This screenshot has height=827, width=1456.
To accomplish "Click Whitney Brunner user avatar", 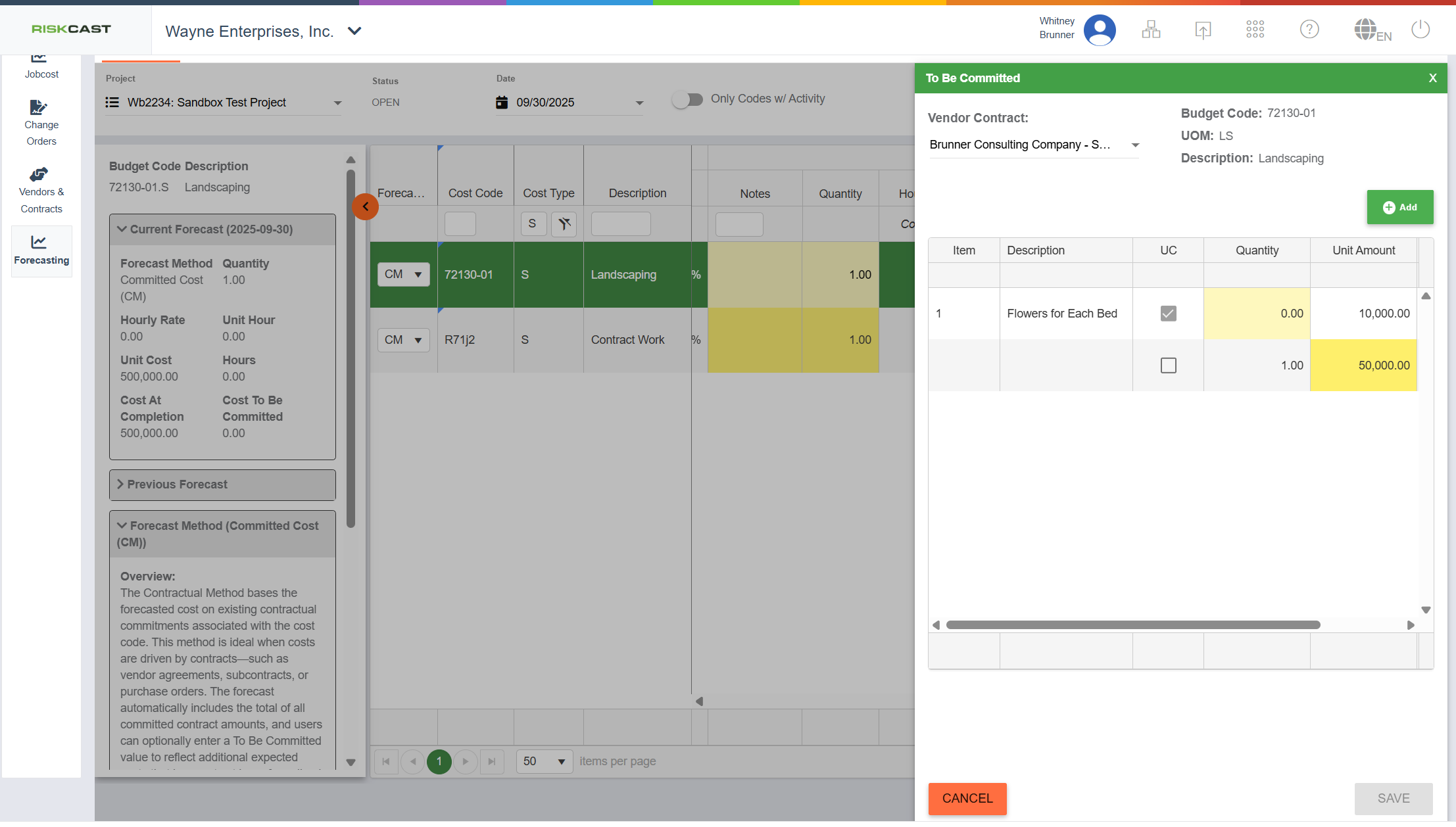I will 1100,30.
